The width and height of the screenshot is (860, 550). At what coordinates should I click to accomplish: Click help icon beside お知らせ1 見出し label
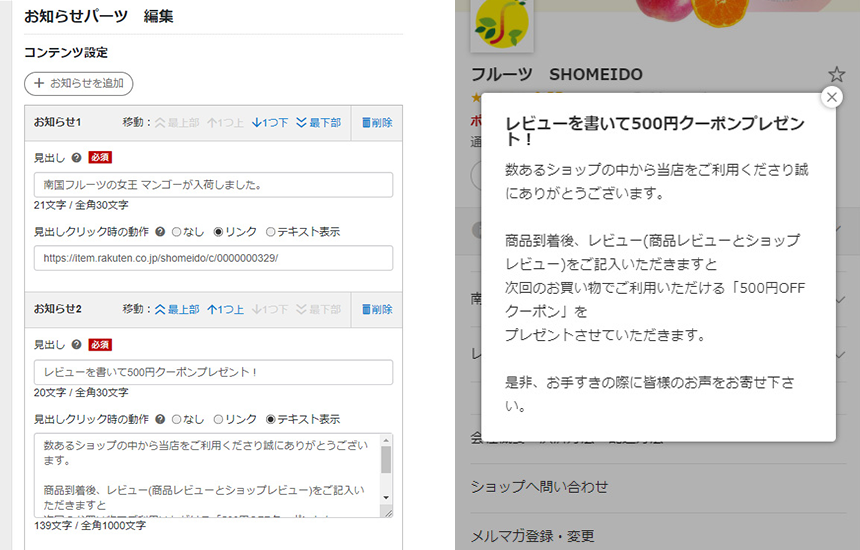coord(77,157)
